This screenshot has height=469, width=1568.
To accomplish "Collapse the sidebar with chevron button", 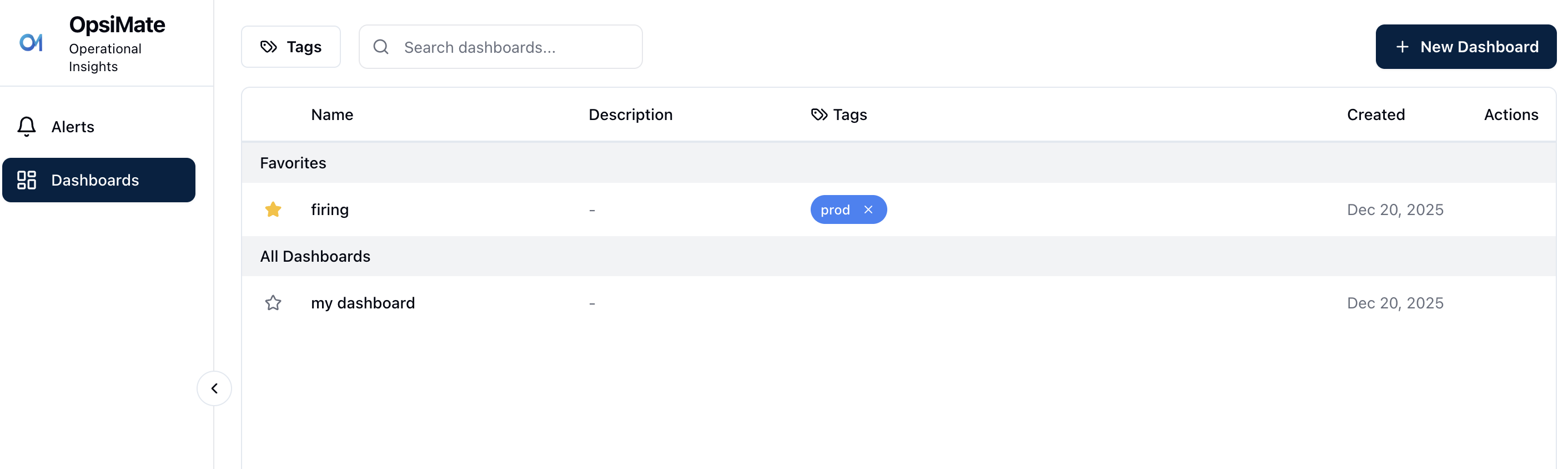I will pos(214,388).
